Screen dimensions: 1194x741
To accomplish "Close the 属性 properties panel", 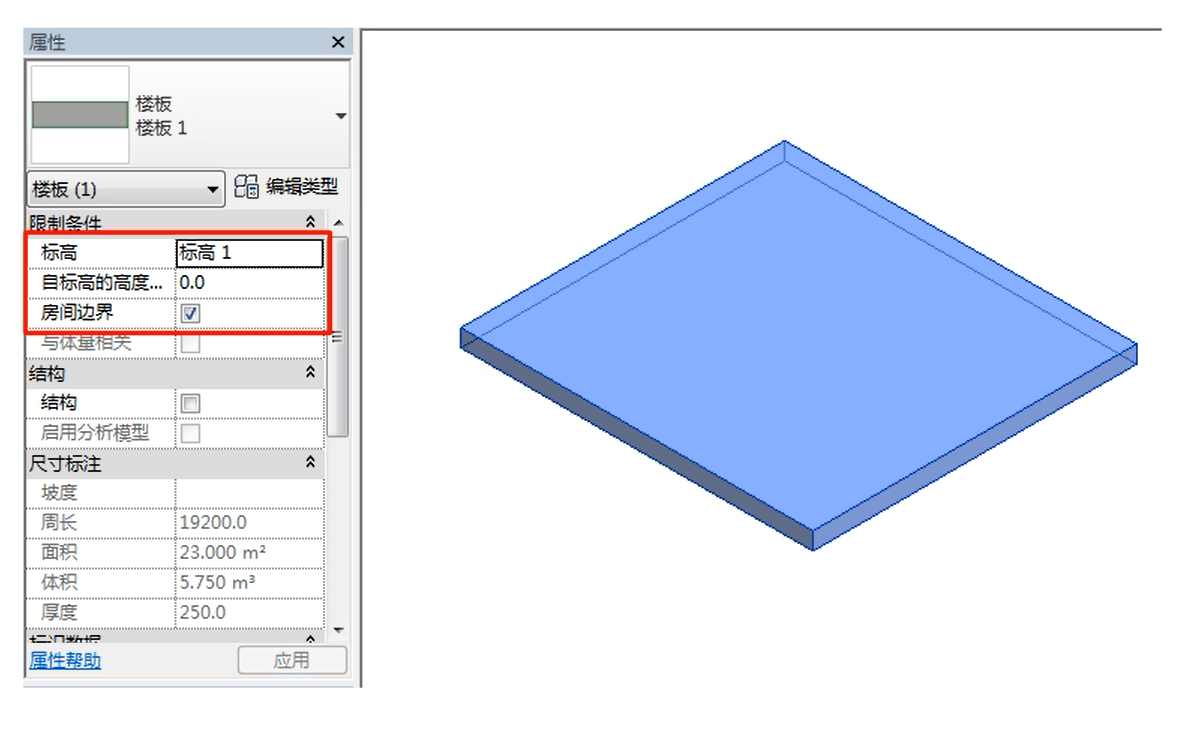I will click(x=338, y=42).
